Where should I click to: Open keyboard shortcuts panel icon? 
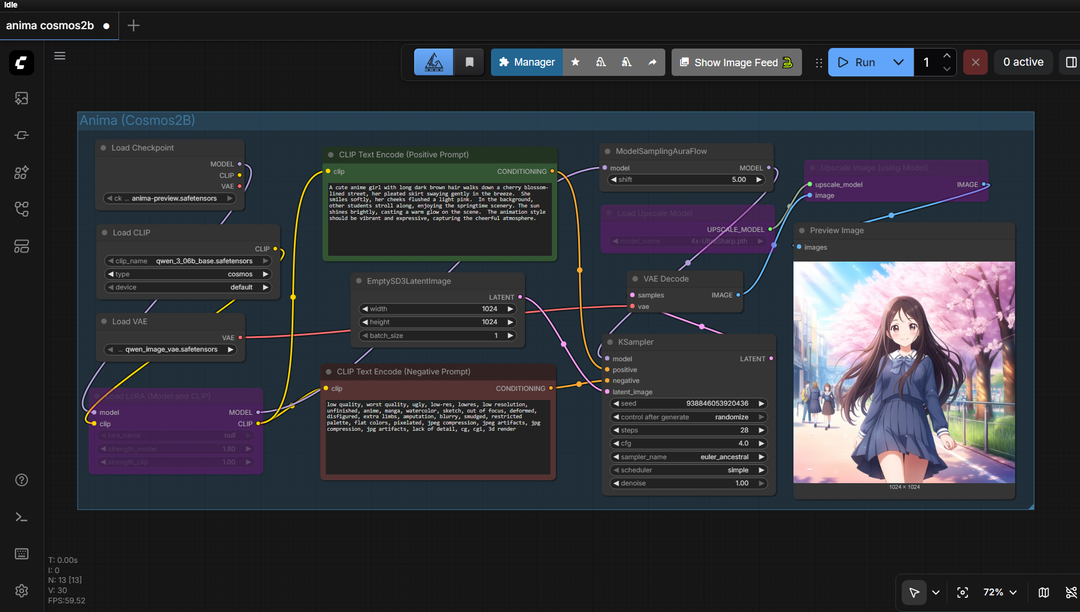point(21,554)
